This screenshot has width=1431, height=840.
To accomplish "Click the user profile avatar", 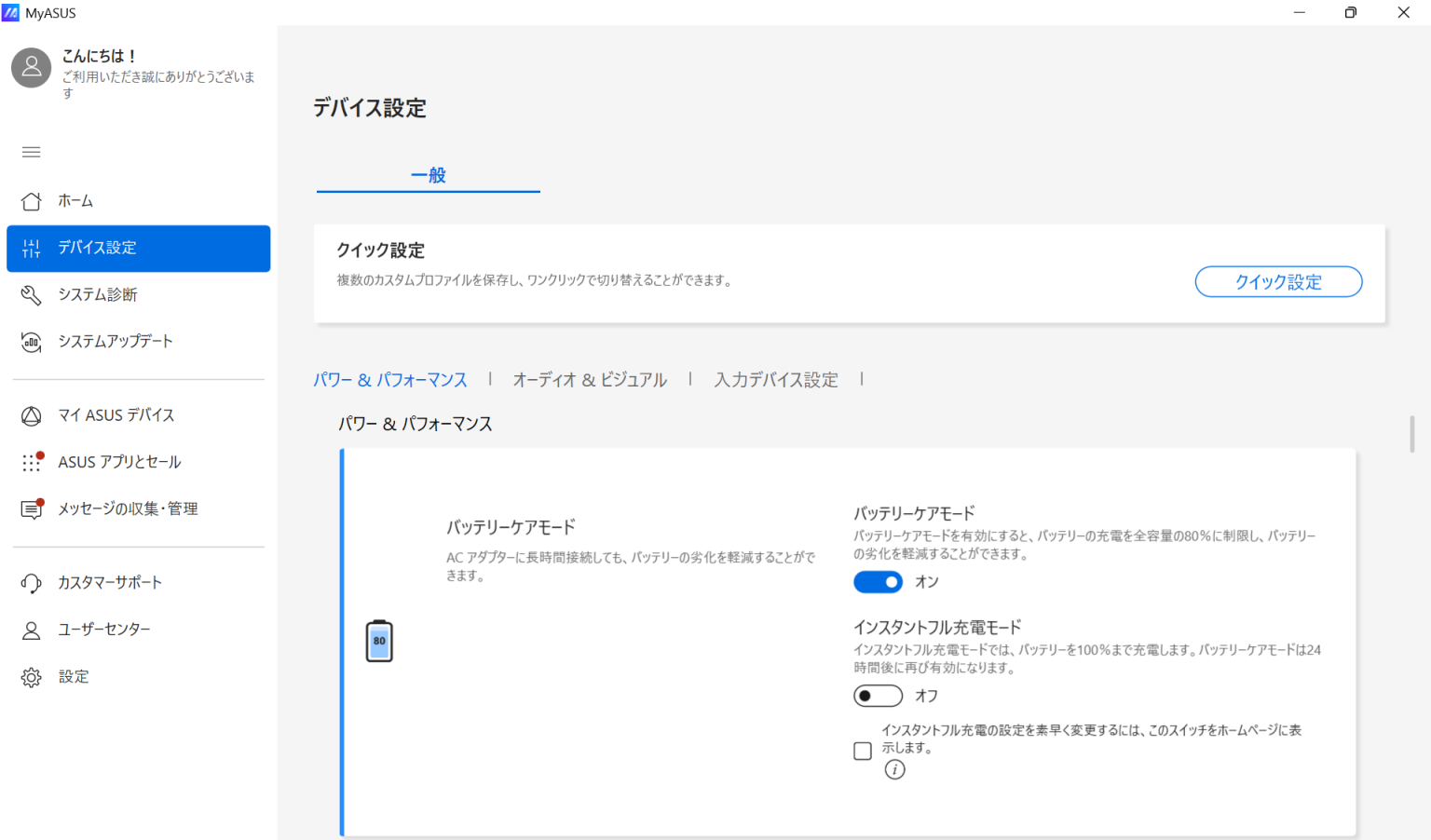I will (x=32, y=68).
